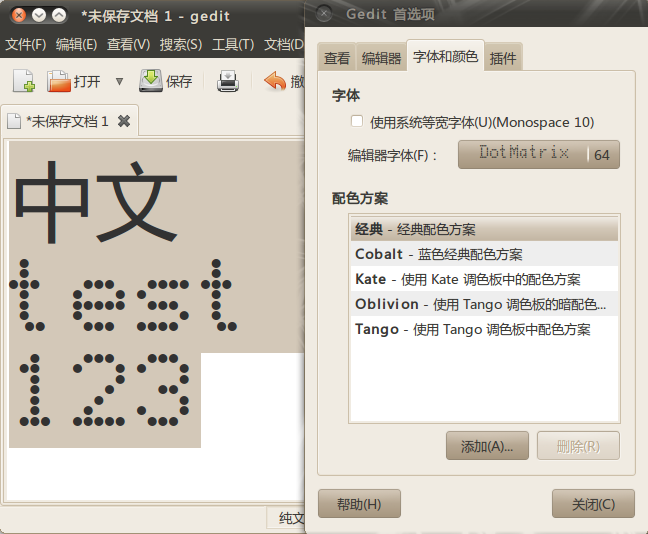648x534 pixels.
Task: Click the 保存 save disk icon
Action: pyautogui.click(x=150, y=81)
